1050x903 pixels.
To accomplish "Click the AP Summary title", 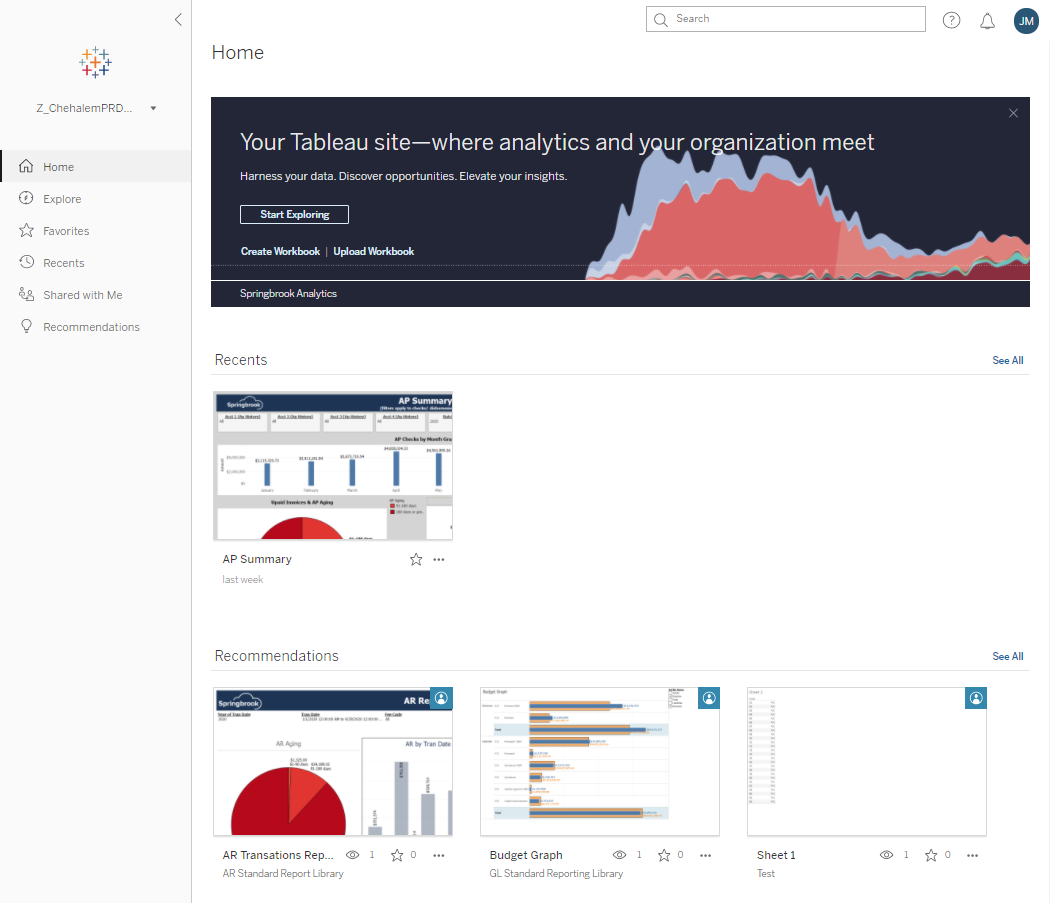I will (x=257, y=559).
